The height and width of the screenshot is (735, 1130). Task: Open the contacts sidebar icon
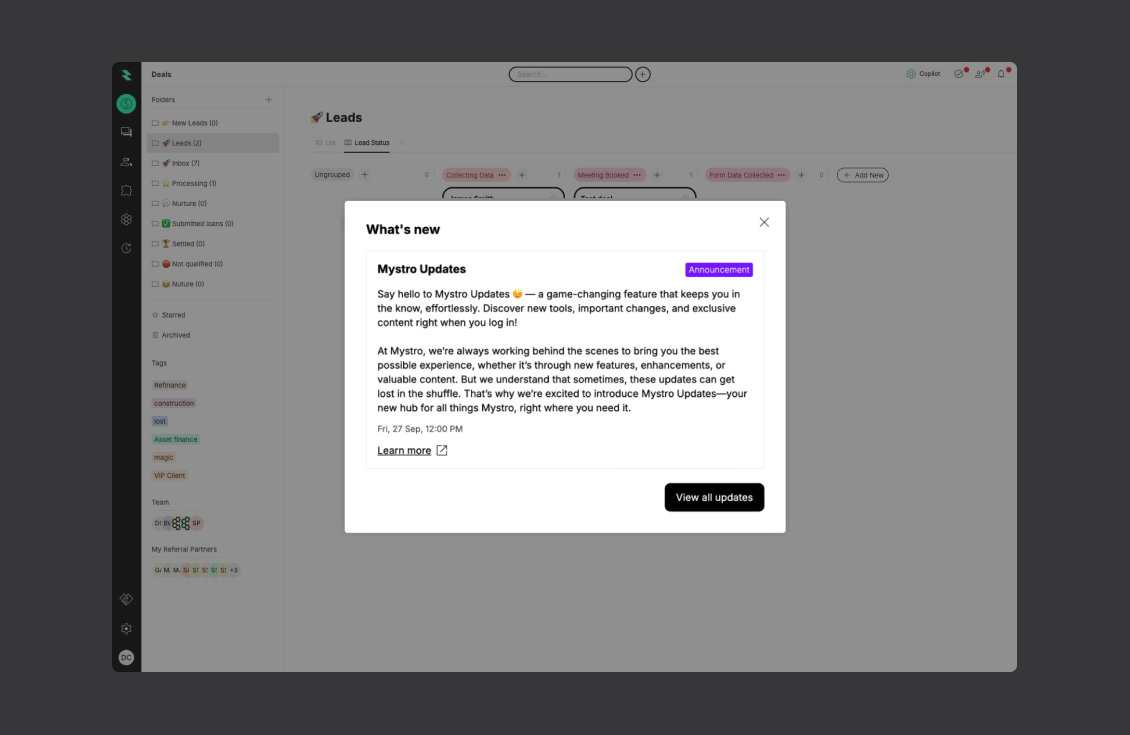tap(126, 161)
